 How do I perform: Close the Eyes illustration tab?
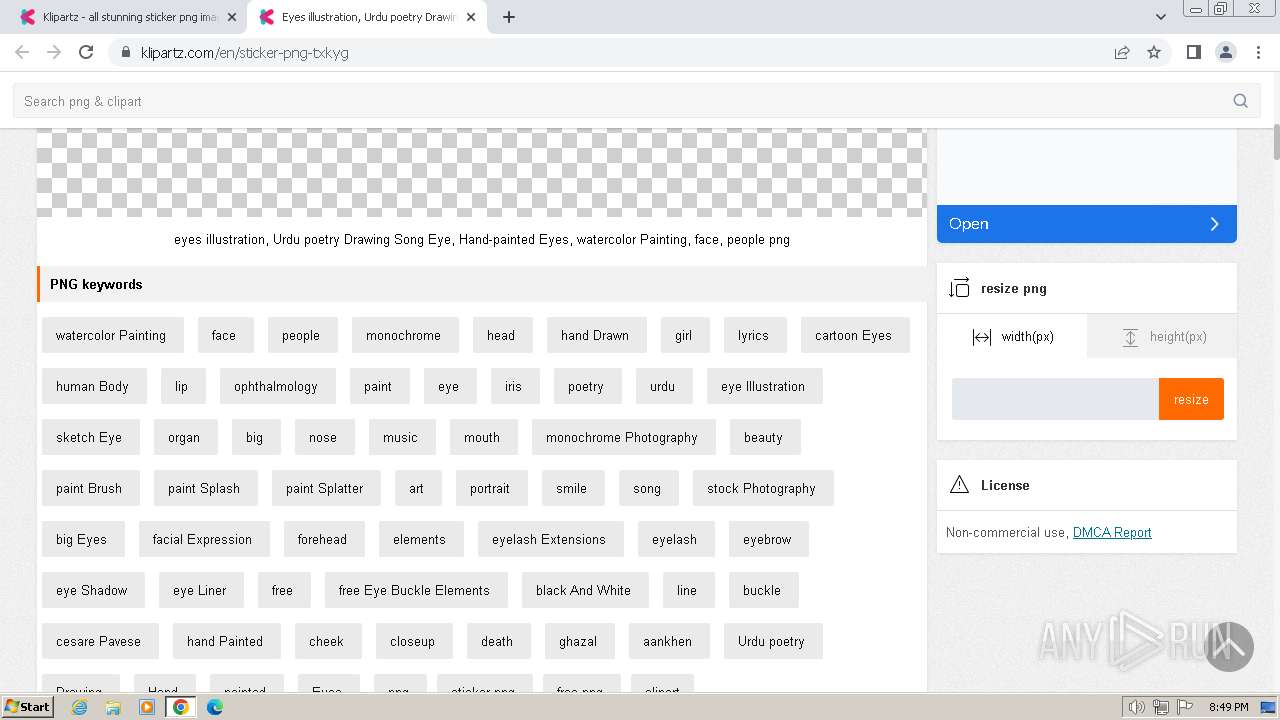pyautogui.click(x=470, y=17)
